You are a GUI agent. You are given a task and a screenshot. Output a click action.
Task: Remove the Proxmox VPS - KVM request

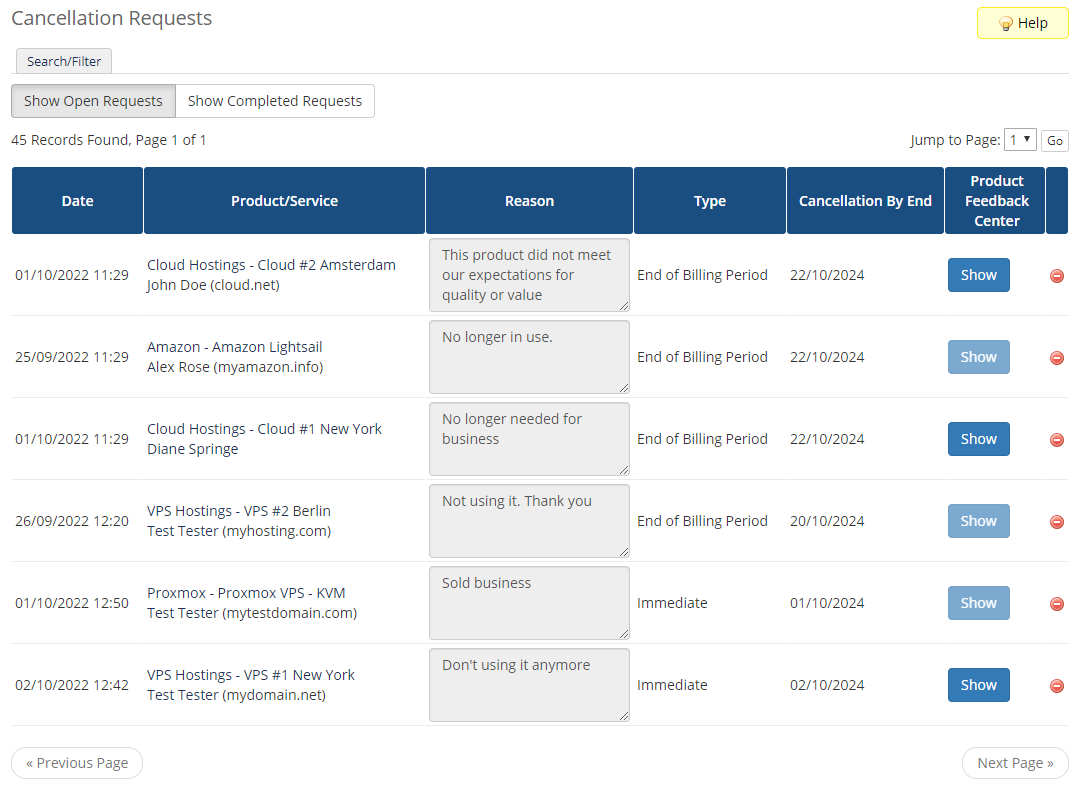pos(1057,603)
